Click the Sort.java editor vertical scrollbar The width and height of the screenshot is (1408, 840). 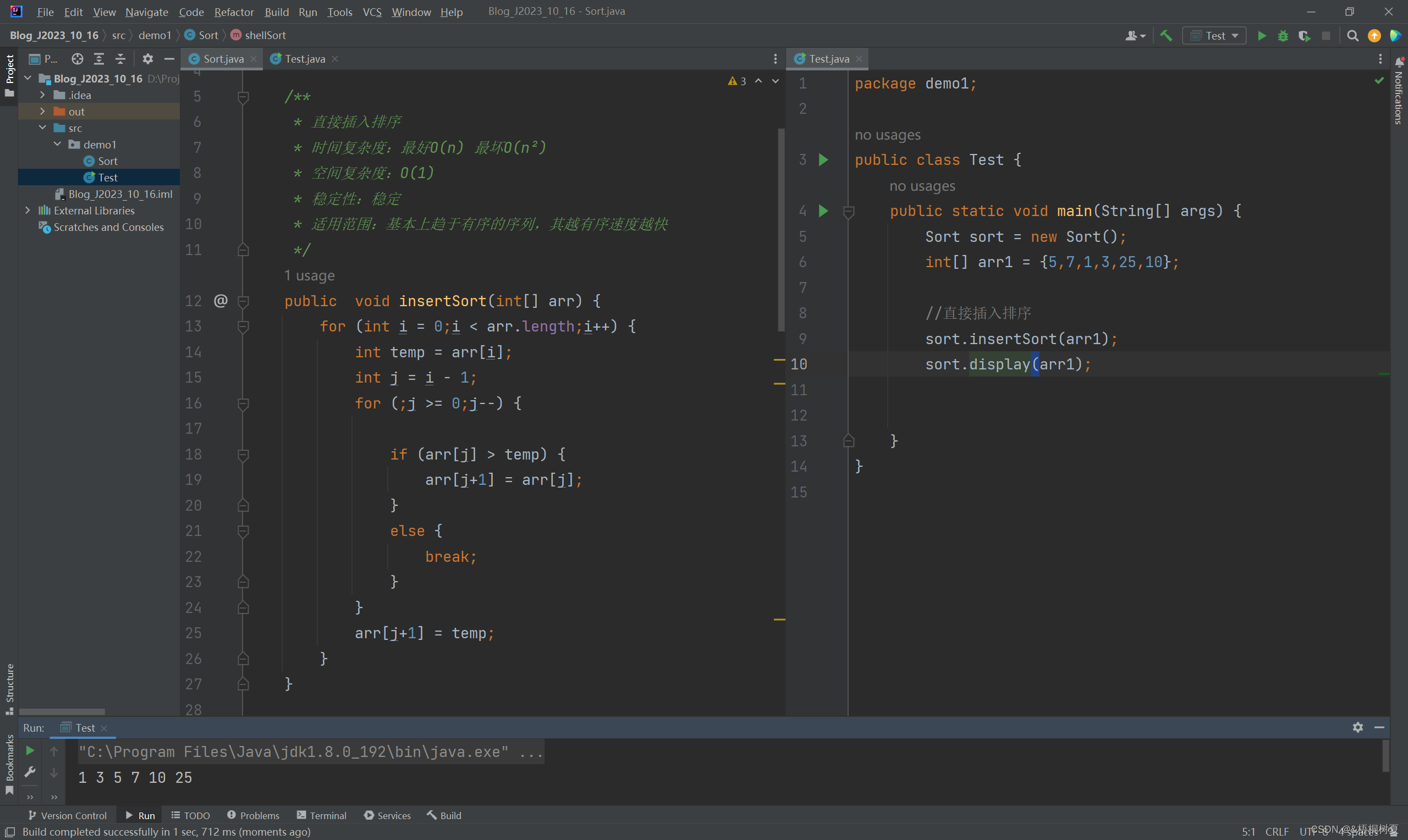pyautogui.click(x=782, y=230)
